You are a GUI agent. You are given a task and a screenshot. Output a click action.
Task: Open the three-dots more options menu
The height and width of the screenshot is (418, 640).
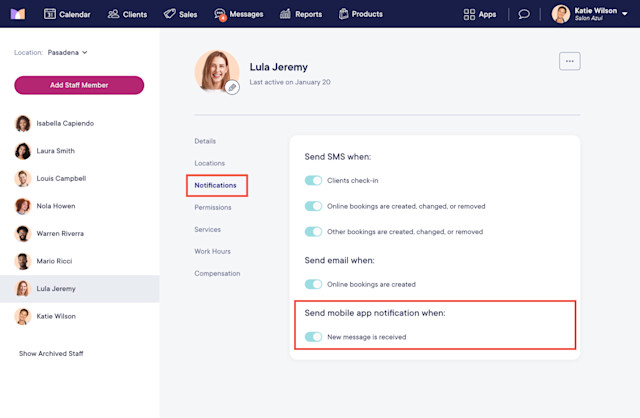pyautogui.click(x=569, y=61)
